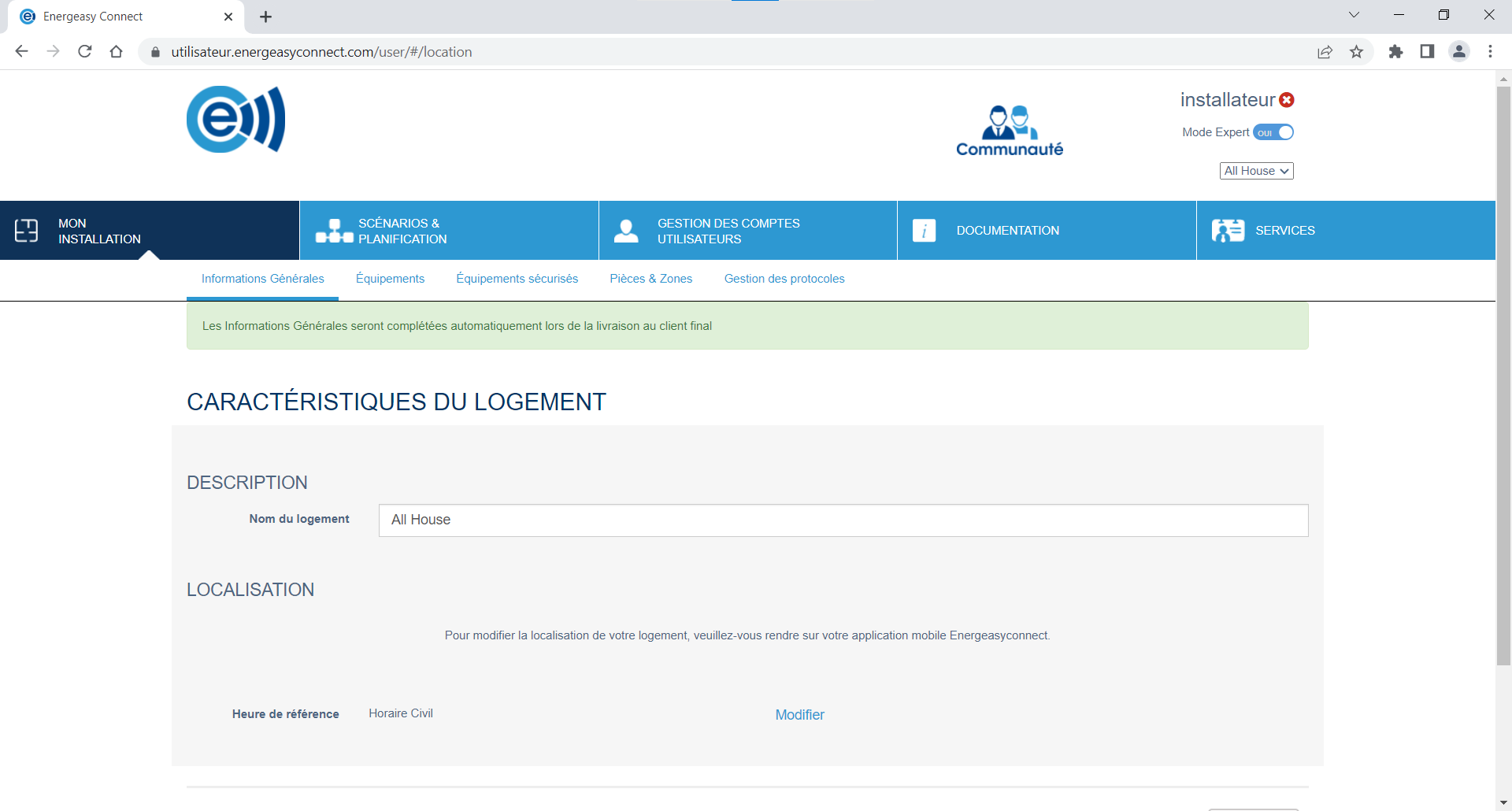1512x811 pixels.
Task: Click the Nom du logement input field
Action: [x=843, y=520]
